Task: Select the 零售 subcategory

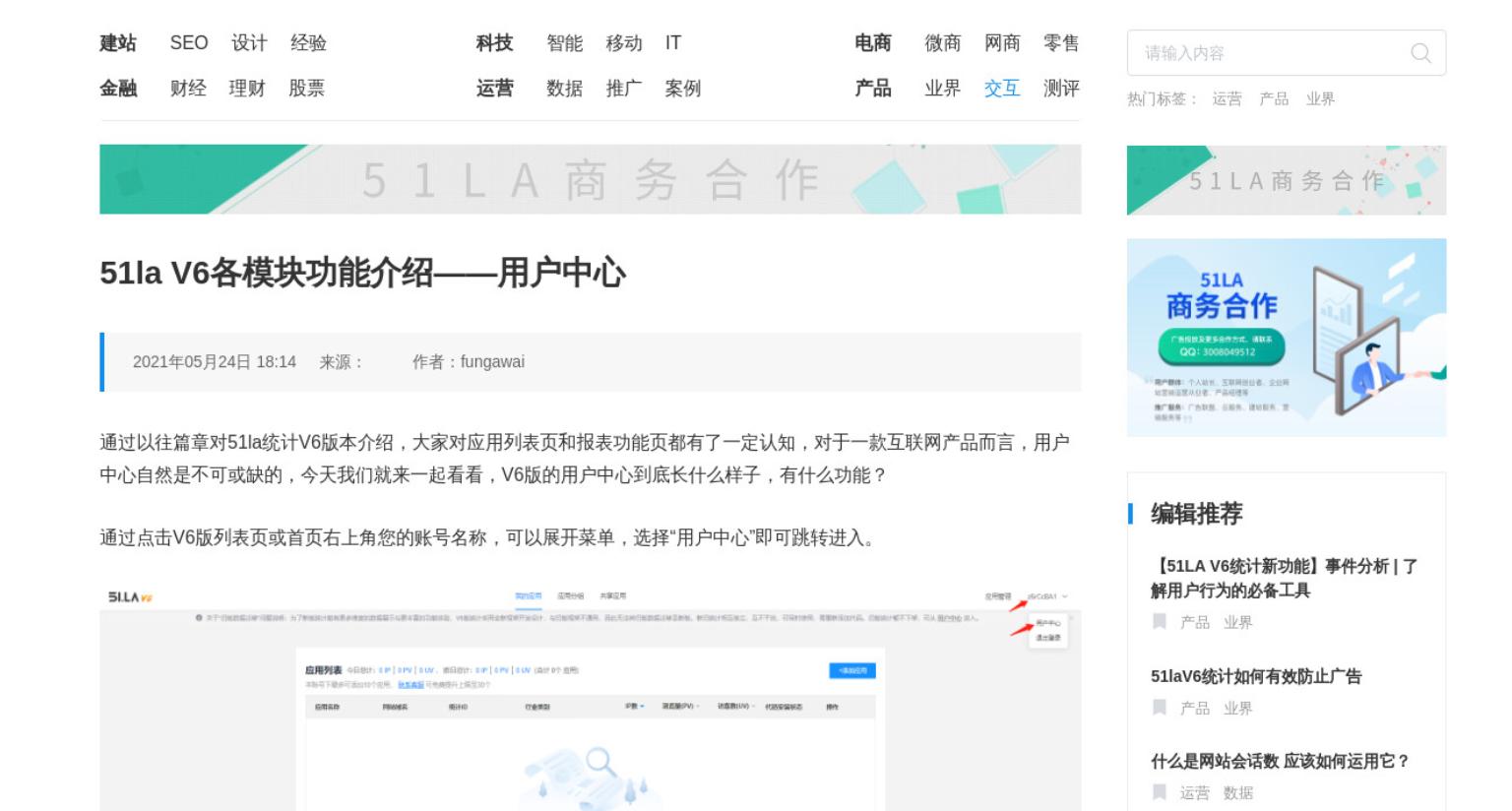Action: click(1061, 43)
